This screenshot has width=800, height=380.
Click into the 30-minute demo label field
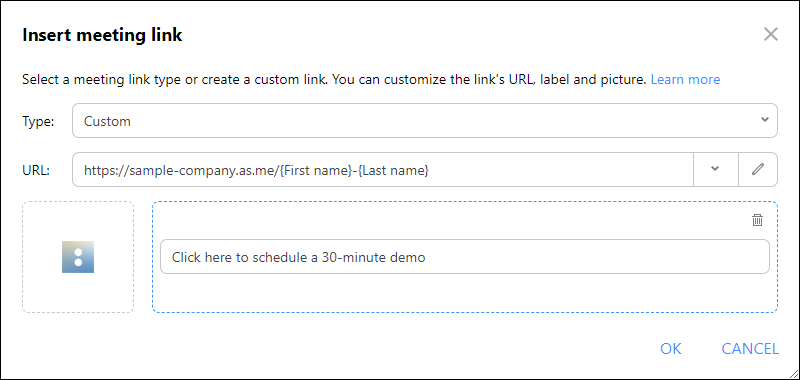point(464,257)
